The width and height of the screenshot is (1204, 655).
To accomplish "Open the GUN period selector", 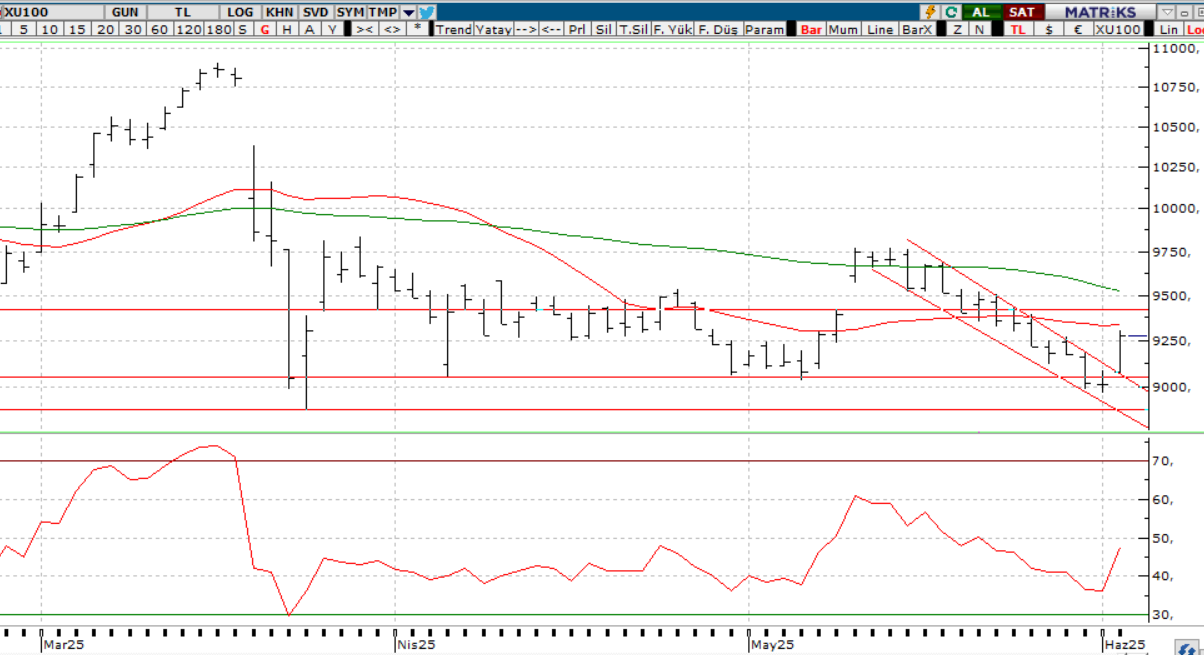I will [x=125, y=12].
